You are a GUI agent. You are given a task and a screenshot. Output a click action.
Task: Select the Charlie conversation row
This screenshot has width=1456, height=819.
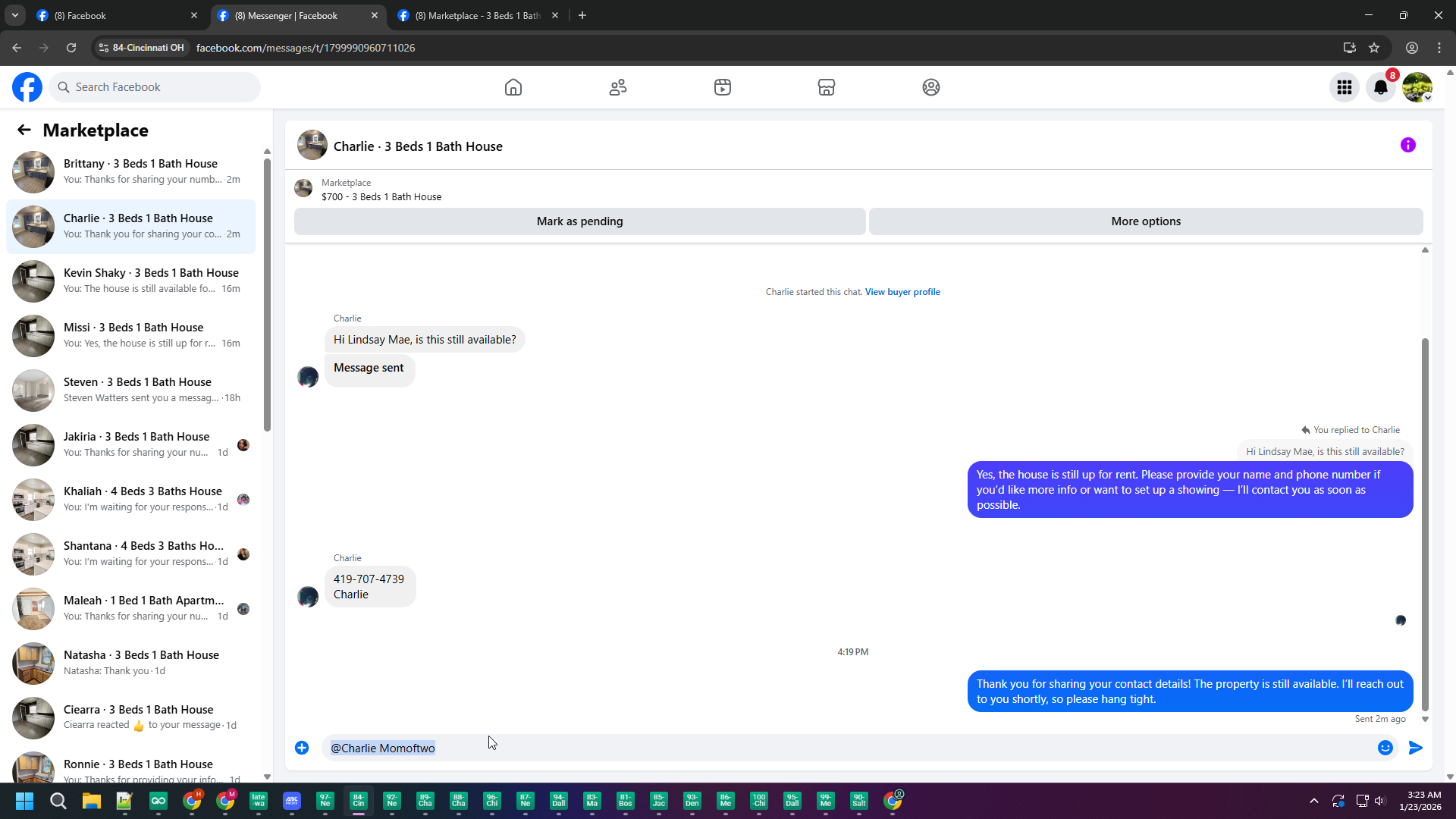130,227
